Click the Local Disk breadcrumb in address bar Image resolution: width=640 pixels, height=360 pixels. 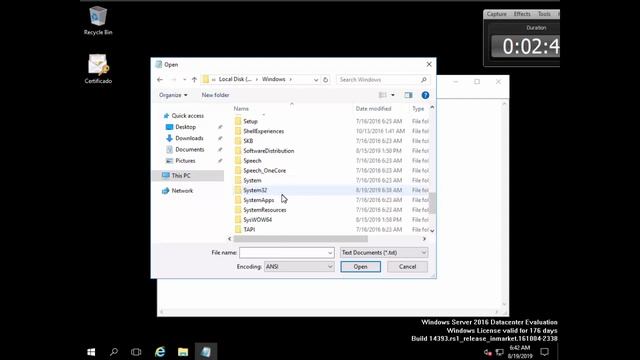235,79
